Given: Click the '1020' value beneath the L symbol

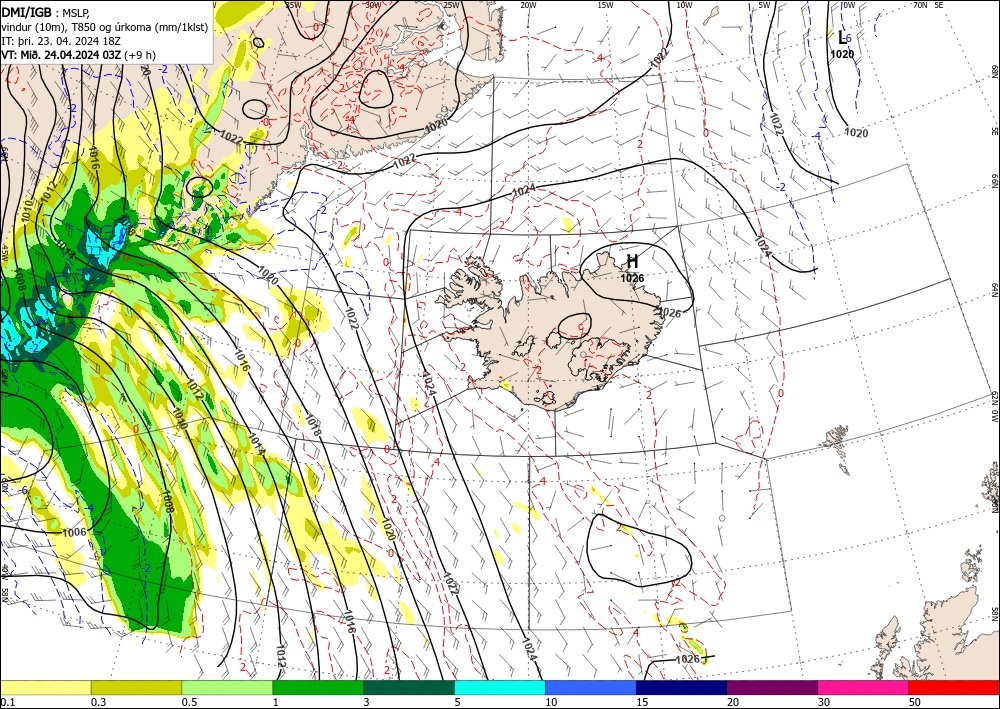Looking at the screenshot, I should (x=842, y=54).
